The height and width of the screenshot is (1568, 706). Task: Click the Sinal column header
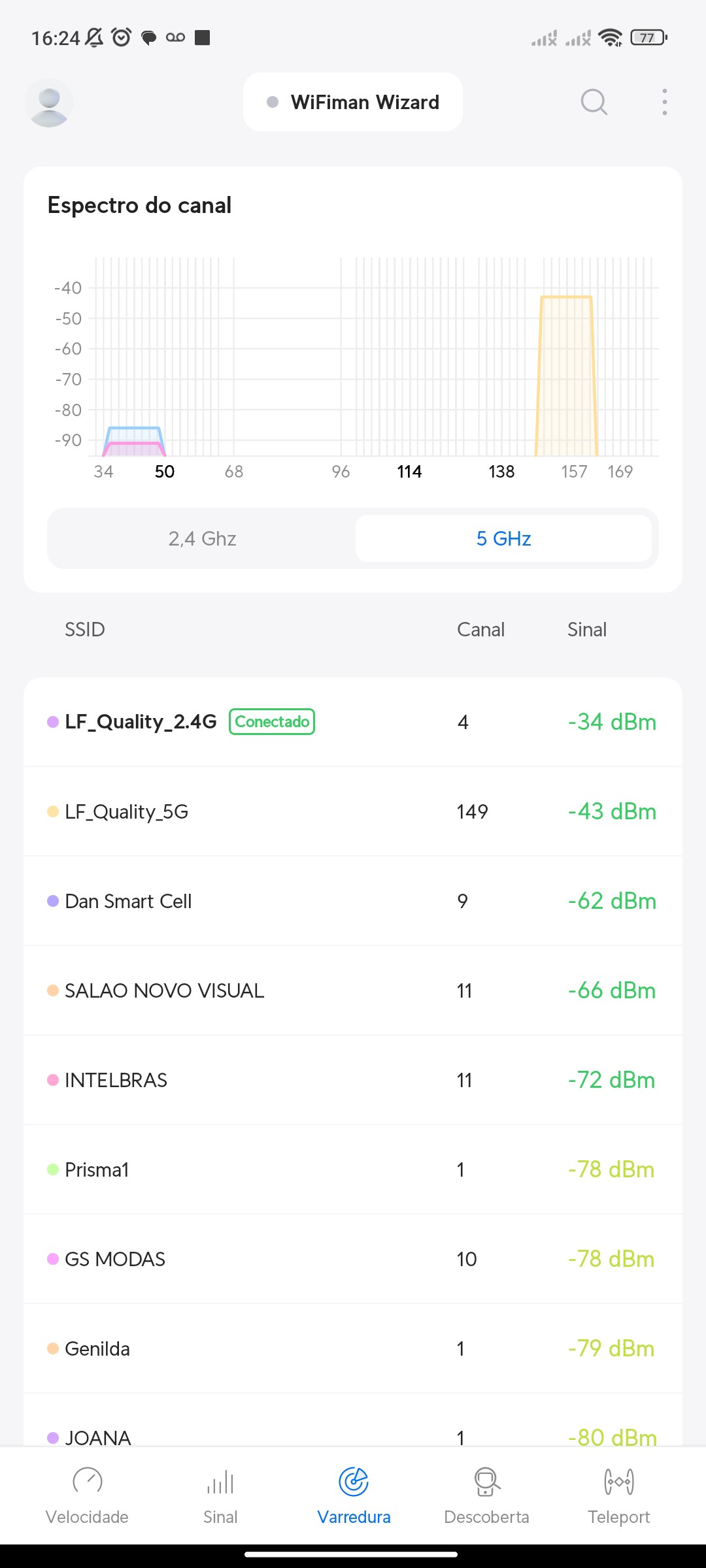pos(586,629)
